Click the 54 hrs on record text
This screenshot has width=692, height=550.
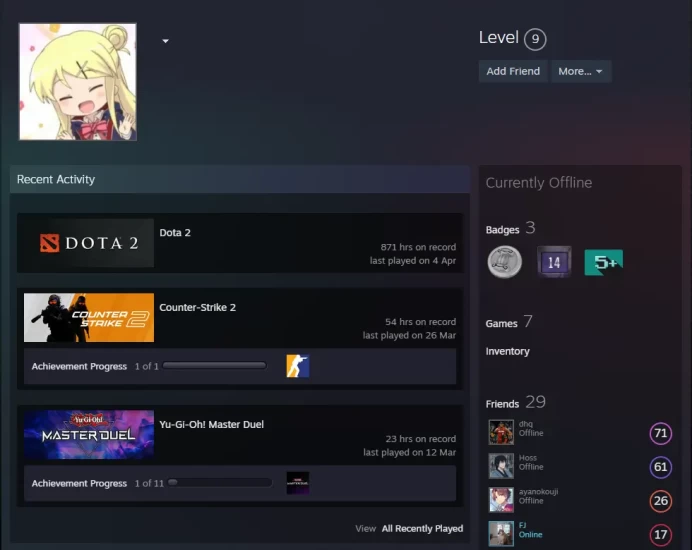421,322
